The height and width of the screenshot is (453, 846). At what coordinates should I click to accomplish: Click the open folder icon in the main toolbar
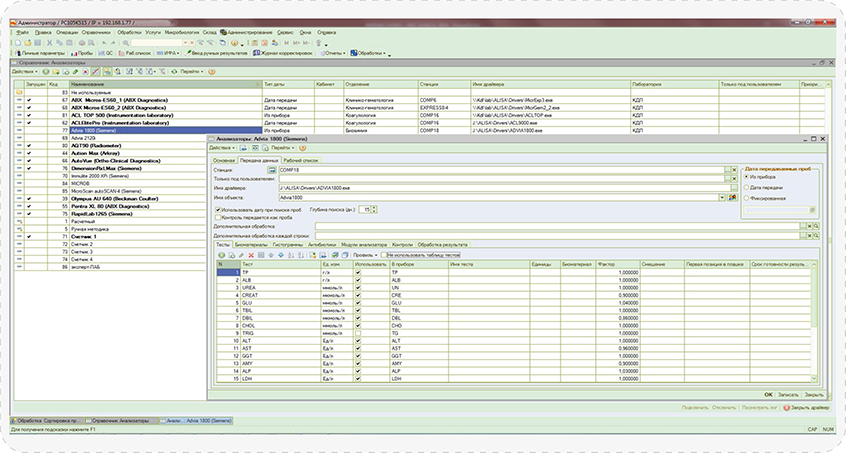click(28, 43)
